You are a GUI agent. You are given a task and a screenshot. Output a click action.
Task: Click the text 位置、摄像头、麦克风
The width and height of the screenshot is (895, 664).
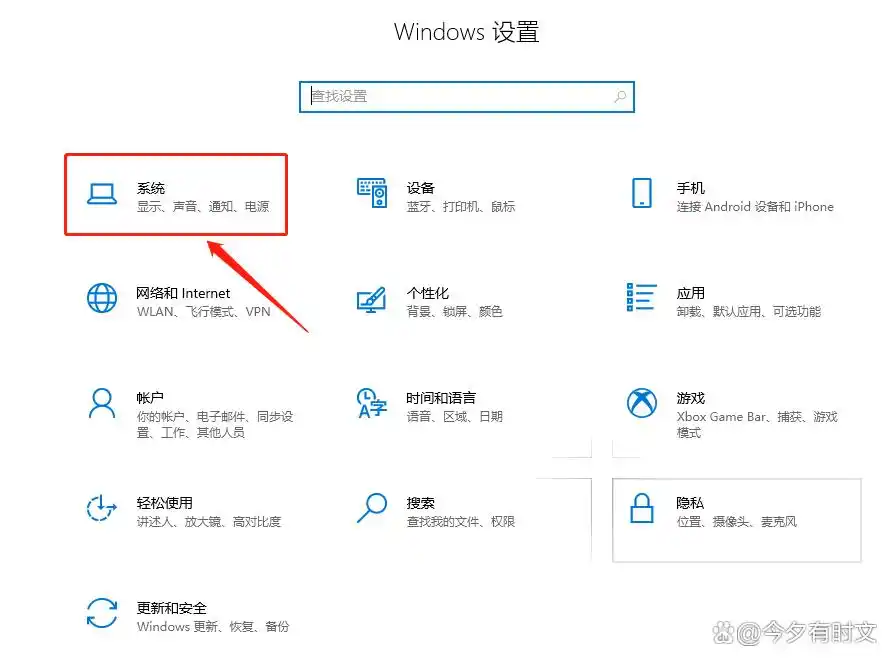[x=736, y=521]
